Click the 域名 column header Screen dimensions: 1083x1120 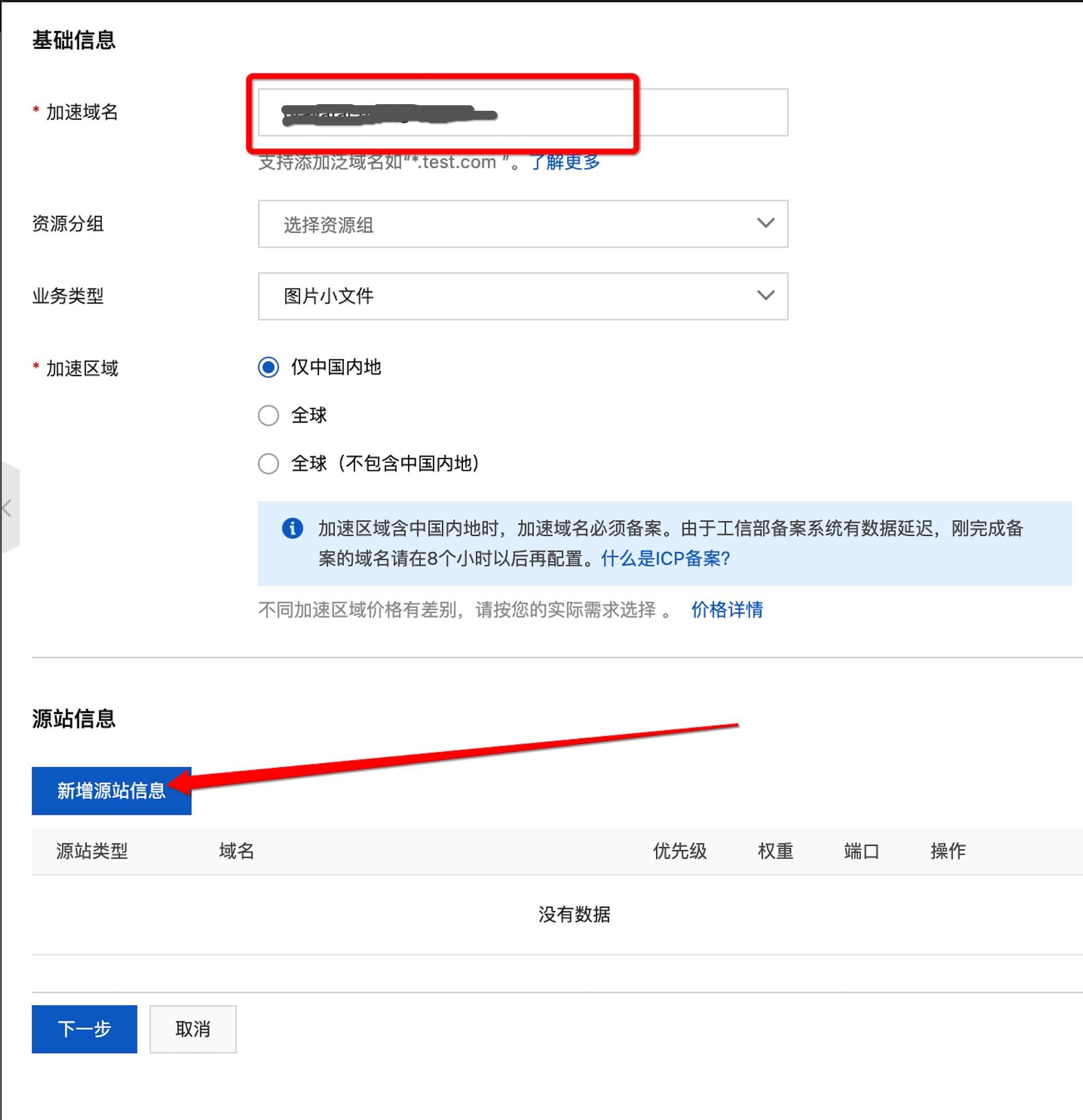[x=236, y=851]
